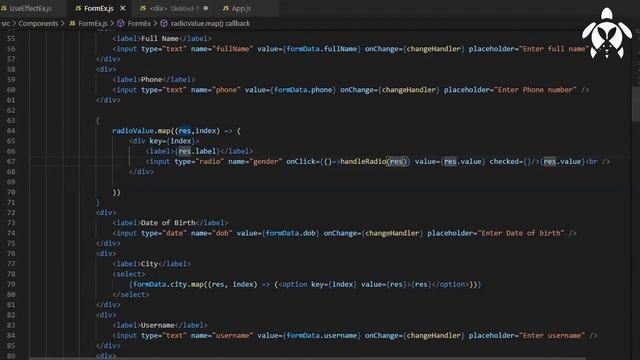Click the "City" label text

click(149, 264)
